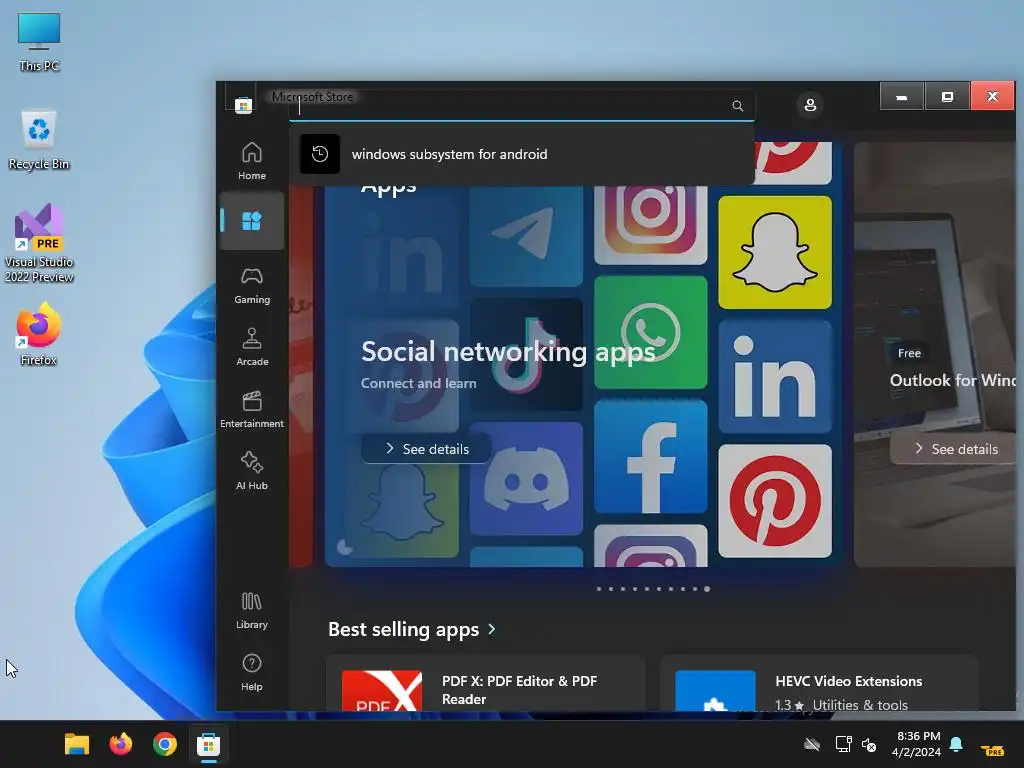Viewport: 1024px width, 768px height.
Task: Open the Gaming section
Action: 251,285
